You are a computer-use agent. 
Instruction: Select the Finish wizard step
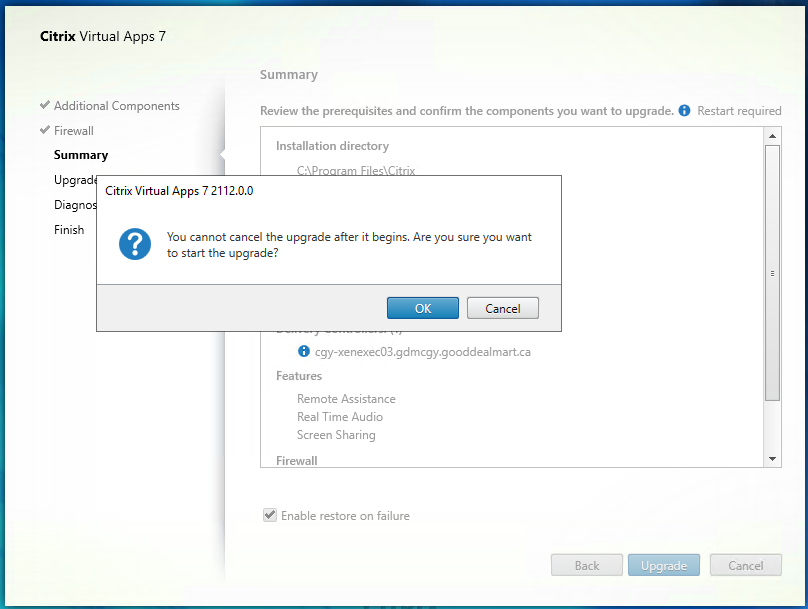69,229
